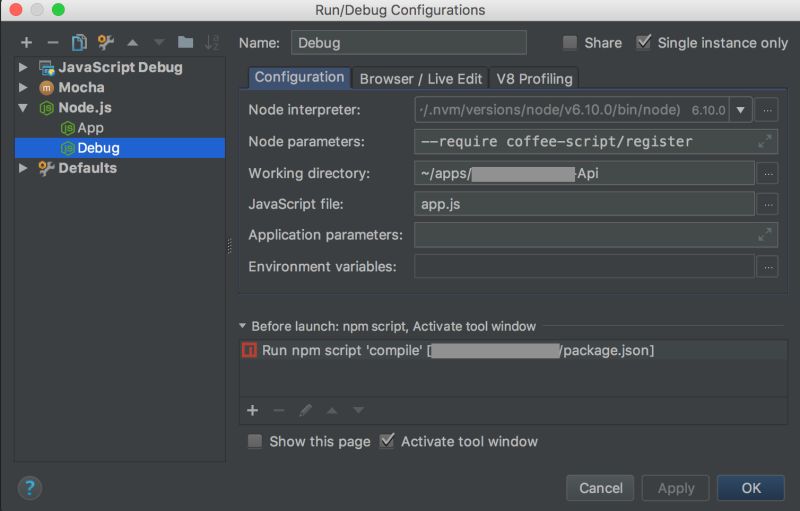Sort configurations alphabetically
800x511 pixels.
pos(212,43)
